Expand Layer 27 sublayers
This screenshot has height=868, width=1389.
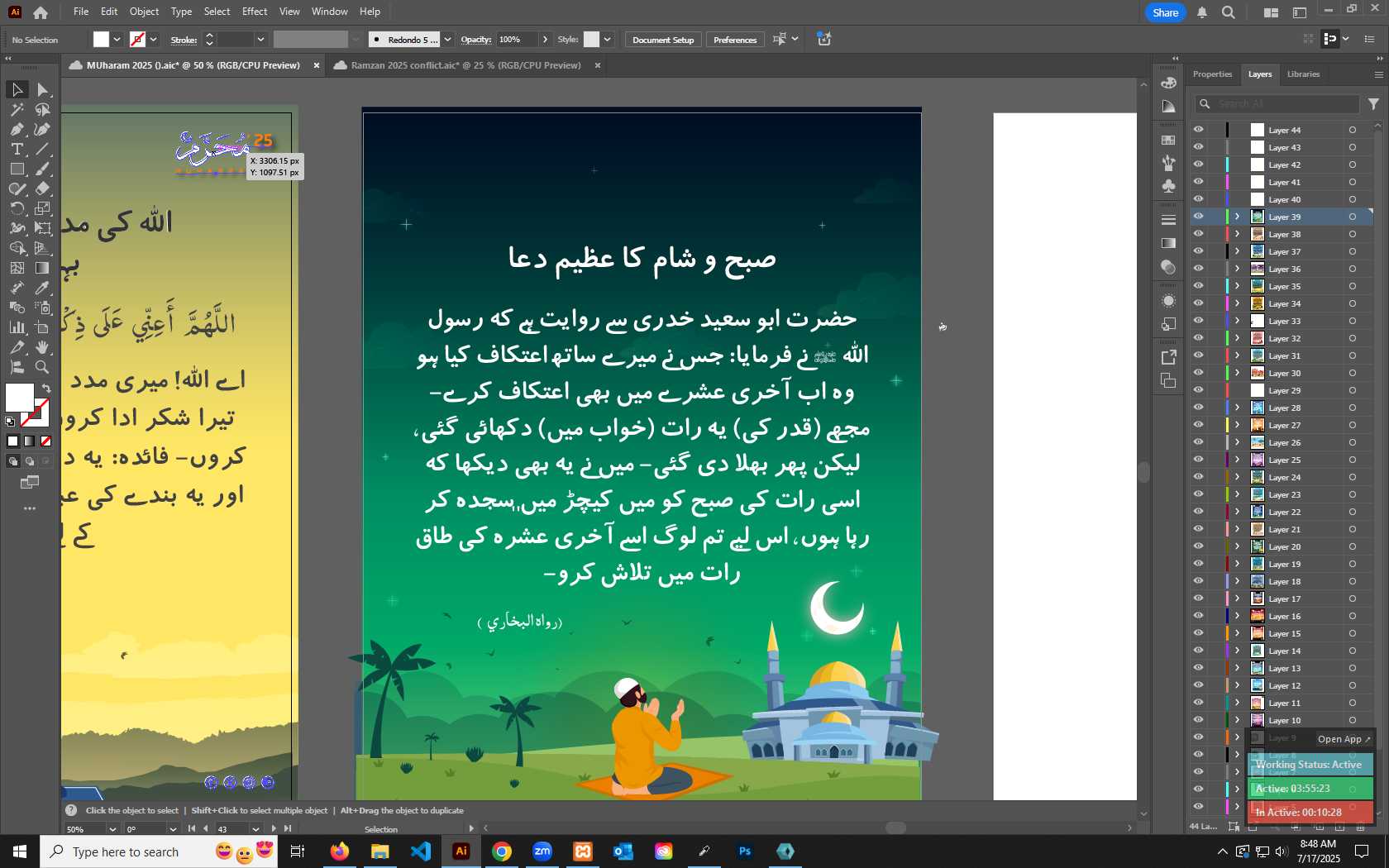(1237, 425)
